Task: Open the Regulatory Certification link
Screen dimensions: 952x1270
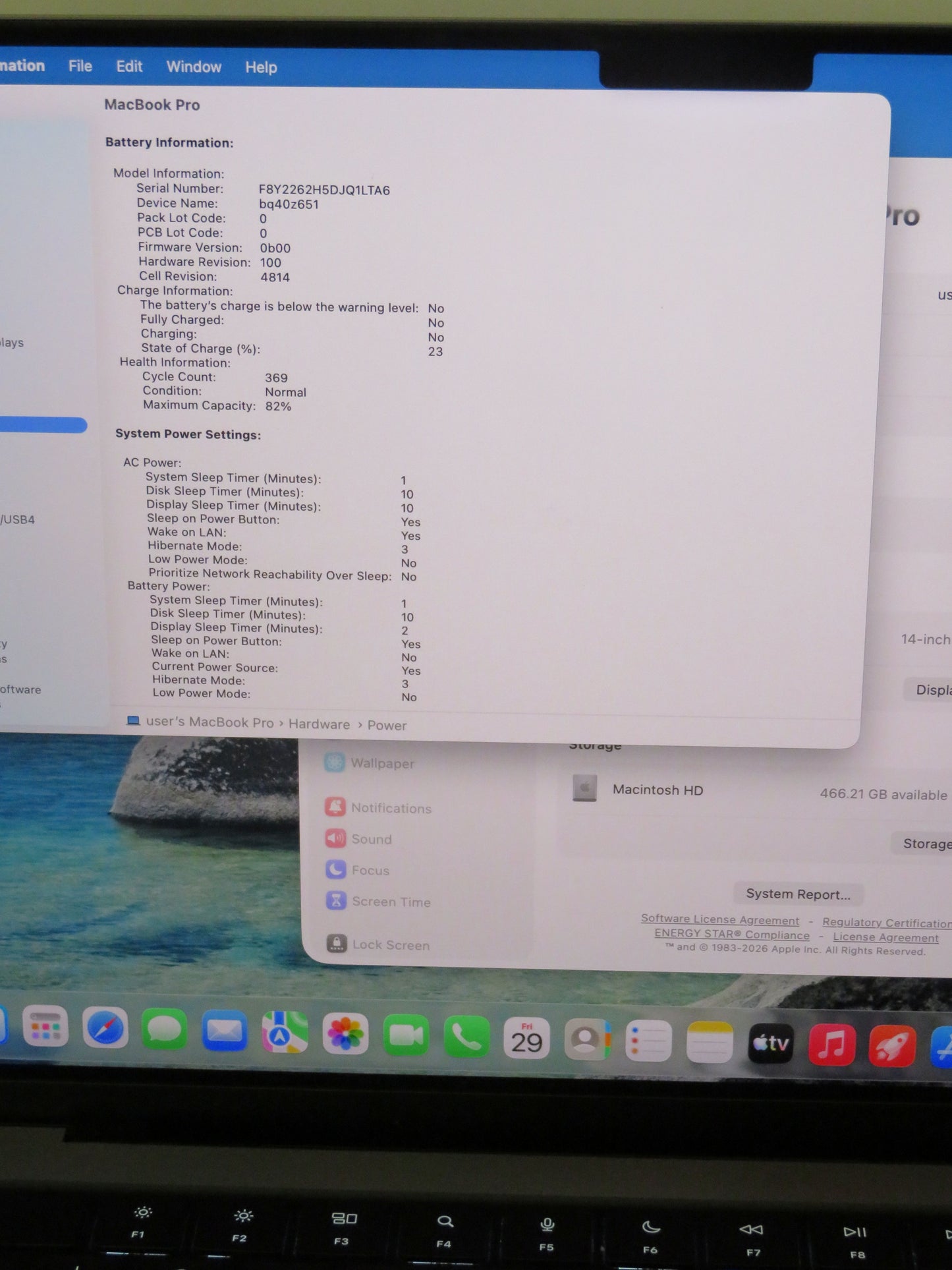Action: pos(887,923)
